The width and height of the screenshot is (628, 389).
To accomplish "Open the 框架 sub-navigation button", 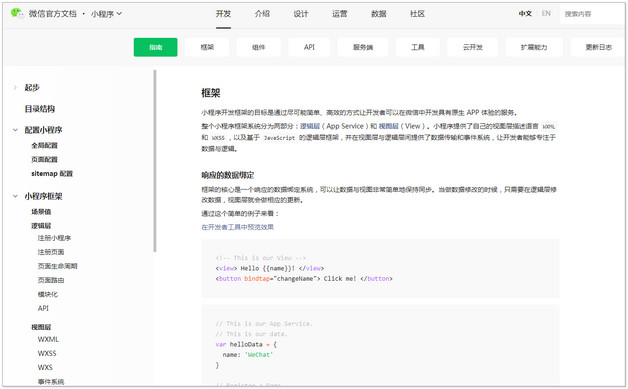I will [207, 47].
